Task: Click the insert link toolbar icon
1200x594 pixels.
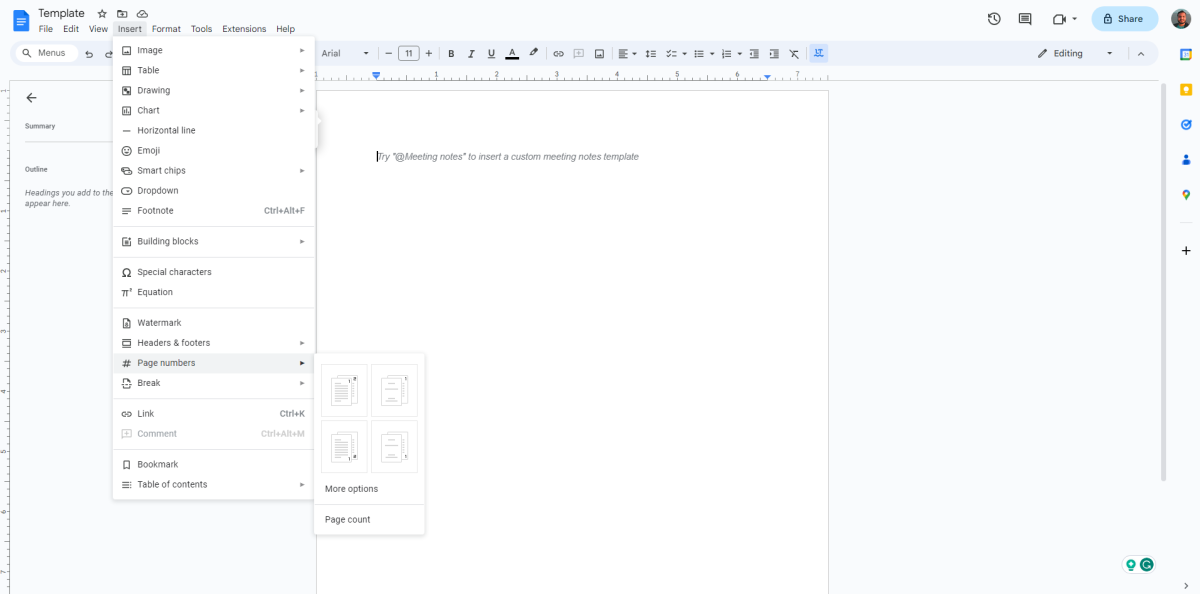Action: 559,53
